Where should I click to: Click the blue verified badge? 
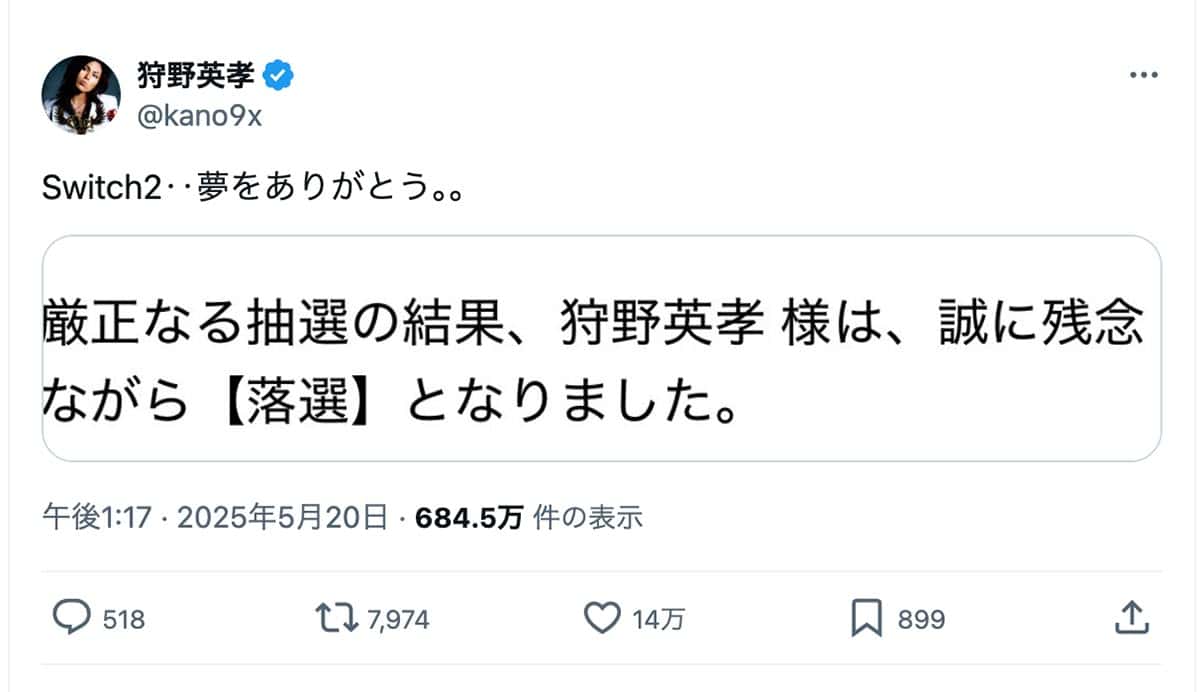point(278,75)
